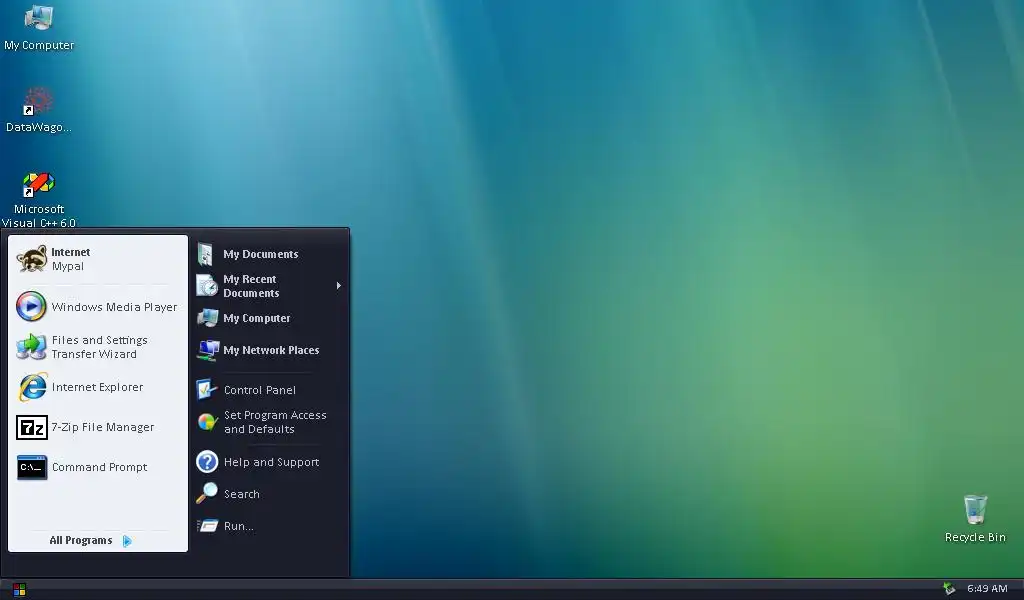Viewport: 1024px width, 600px height.
Task: Click the Internet Explorer icon
Action: point(31,387)
